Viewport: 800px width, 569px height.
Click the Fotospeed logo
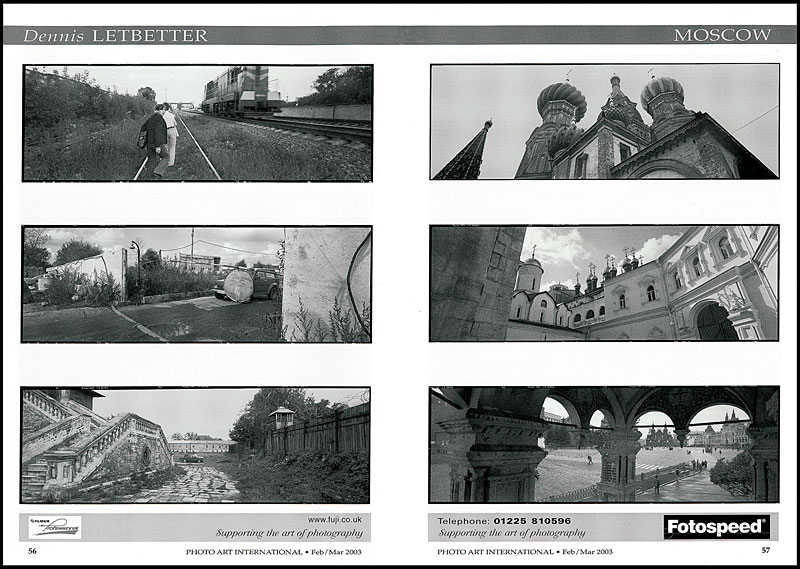pos(716,527)
